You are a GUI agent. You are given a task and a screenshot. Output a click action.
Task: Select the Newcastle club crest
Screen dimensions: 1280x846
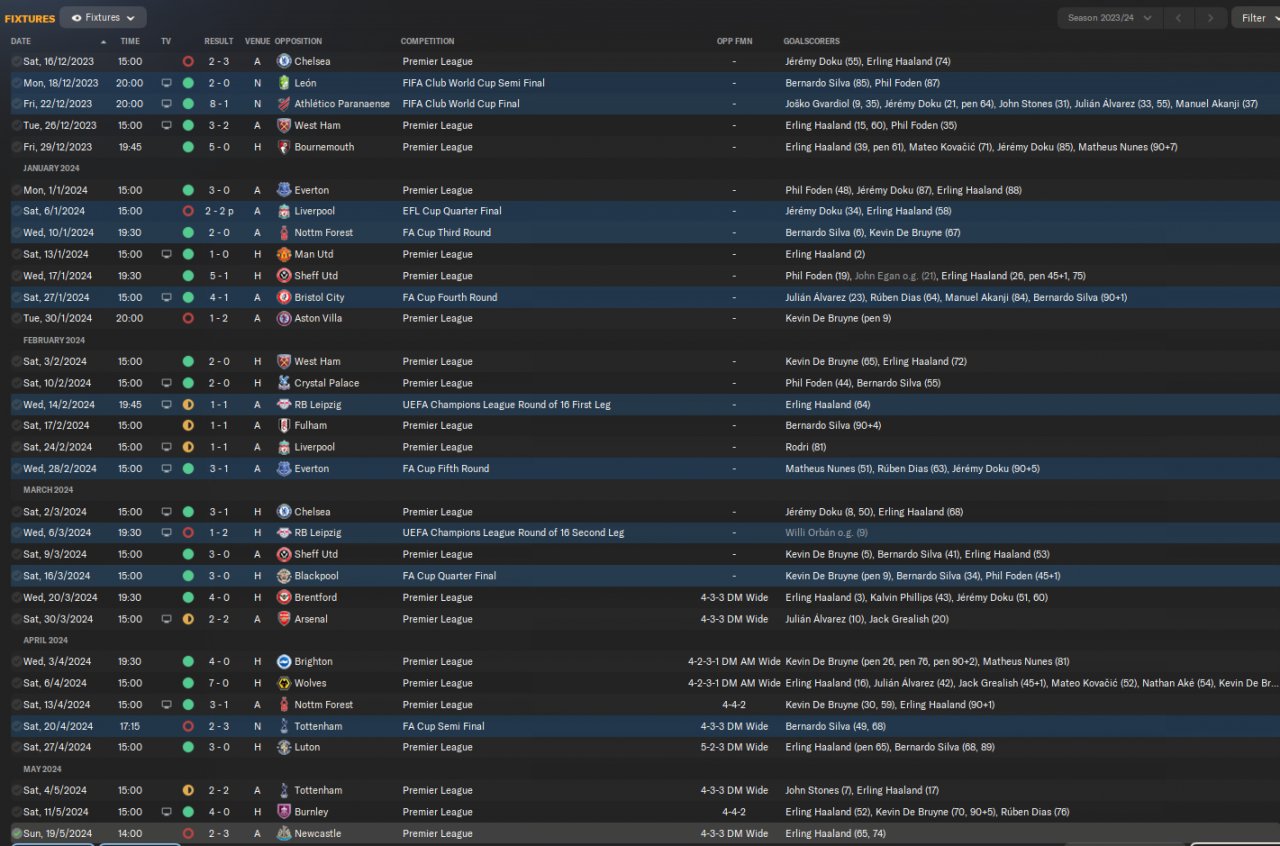click(284, 833)
